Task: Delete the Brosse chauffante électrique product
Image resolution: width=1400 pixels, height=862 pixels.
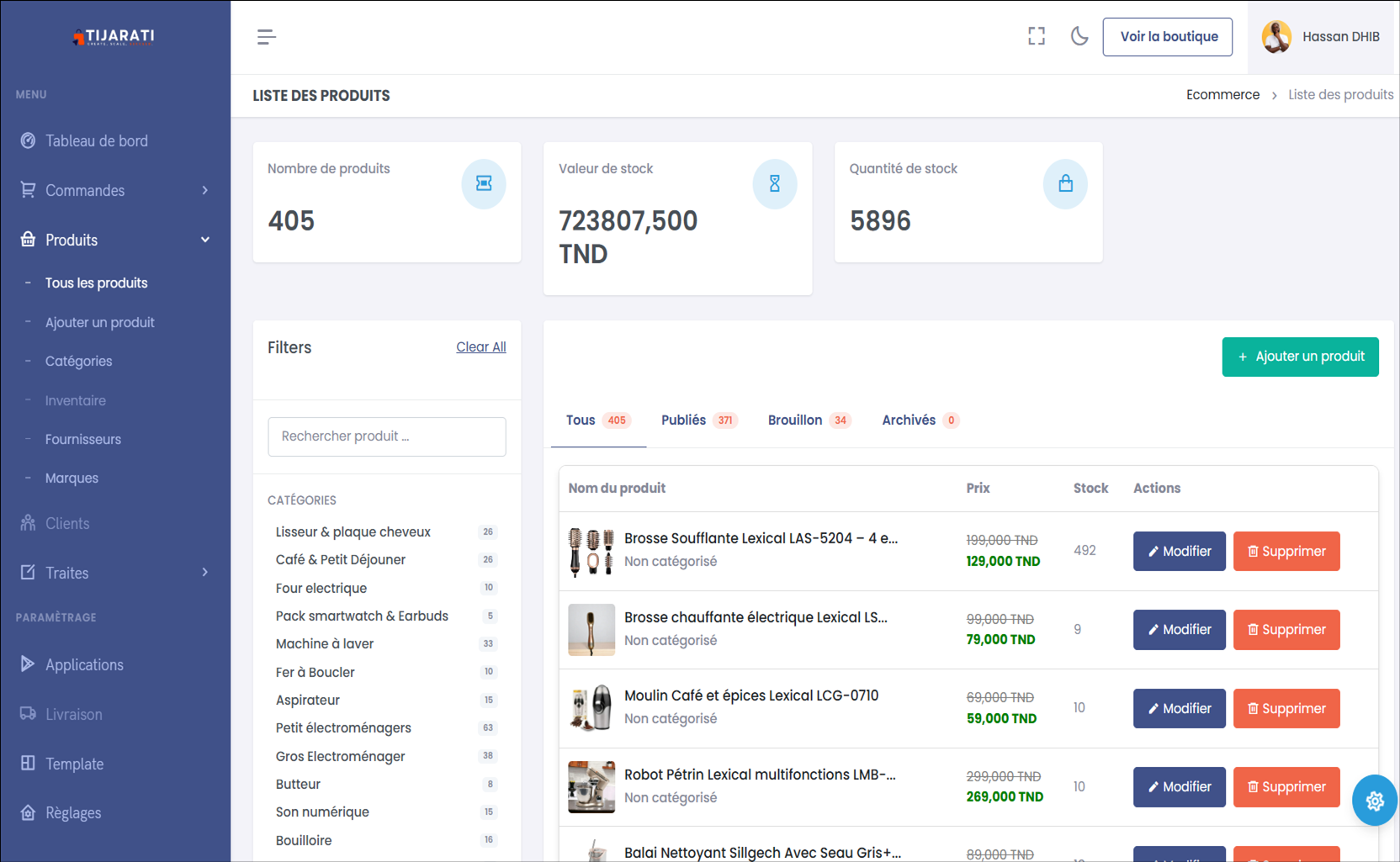Action: click(x=1286, y=630)
